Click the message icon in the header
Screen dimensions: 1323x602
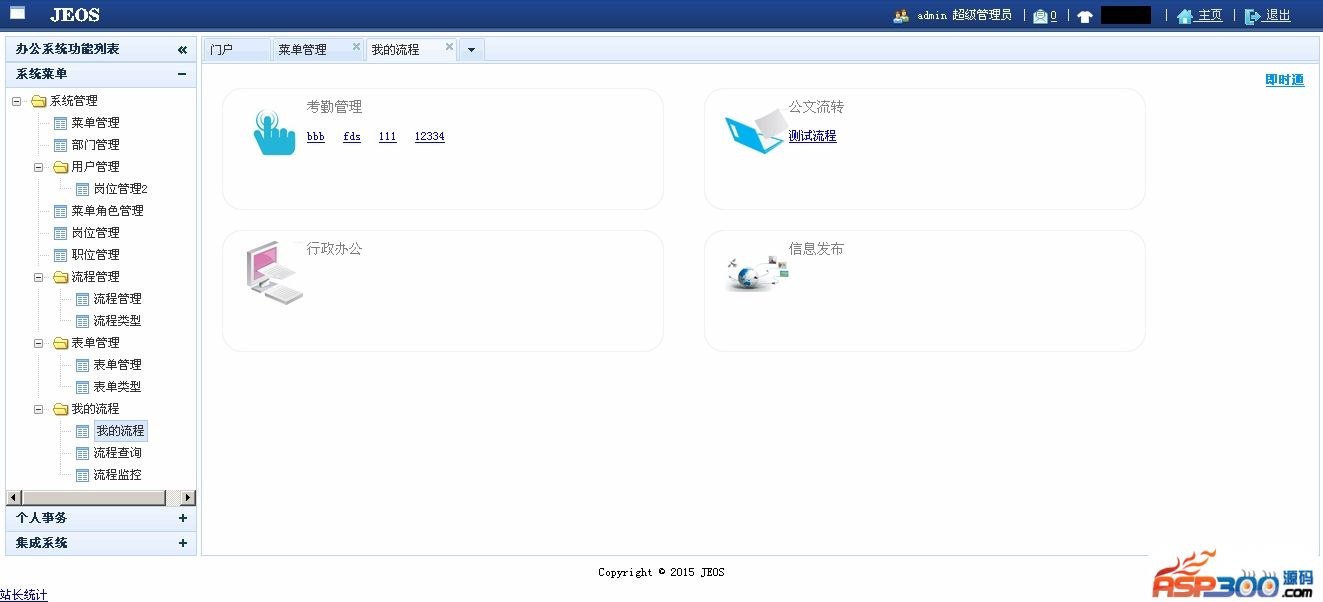pos(1040,16)
